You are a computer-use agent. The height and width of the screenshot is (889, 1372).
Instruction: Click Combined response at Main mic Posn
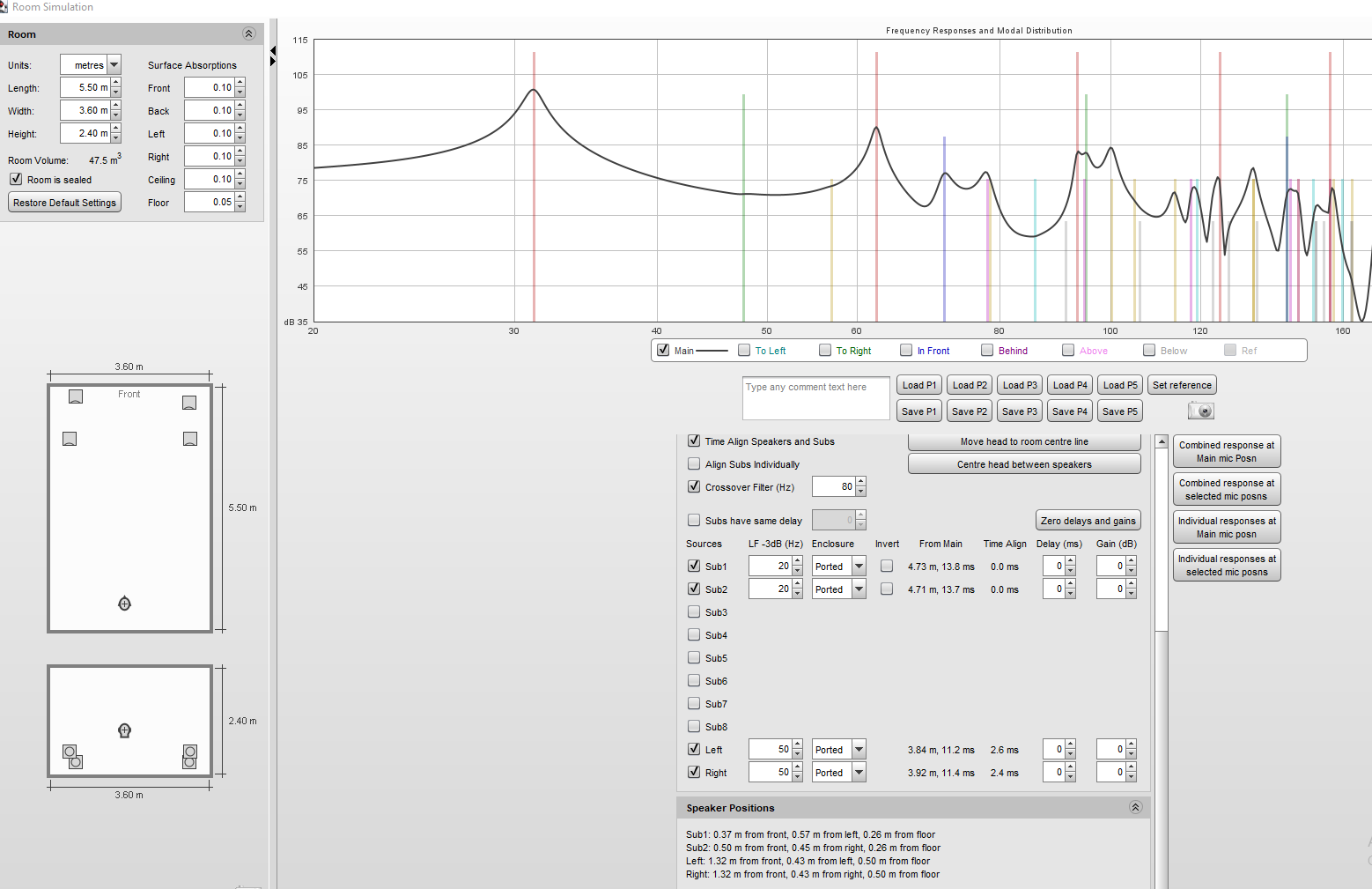(1227, 451)
